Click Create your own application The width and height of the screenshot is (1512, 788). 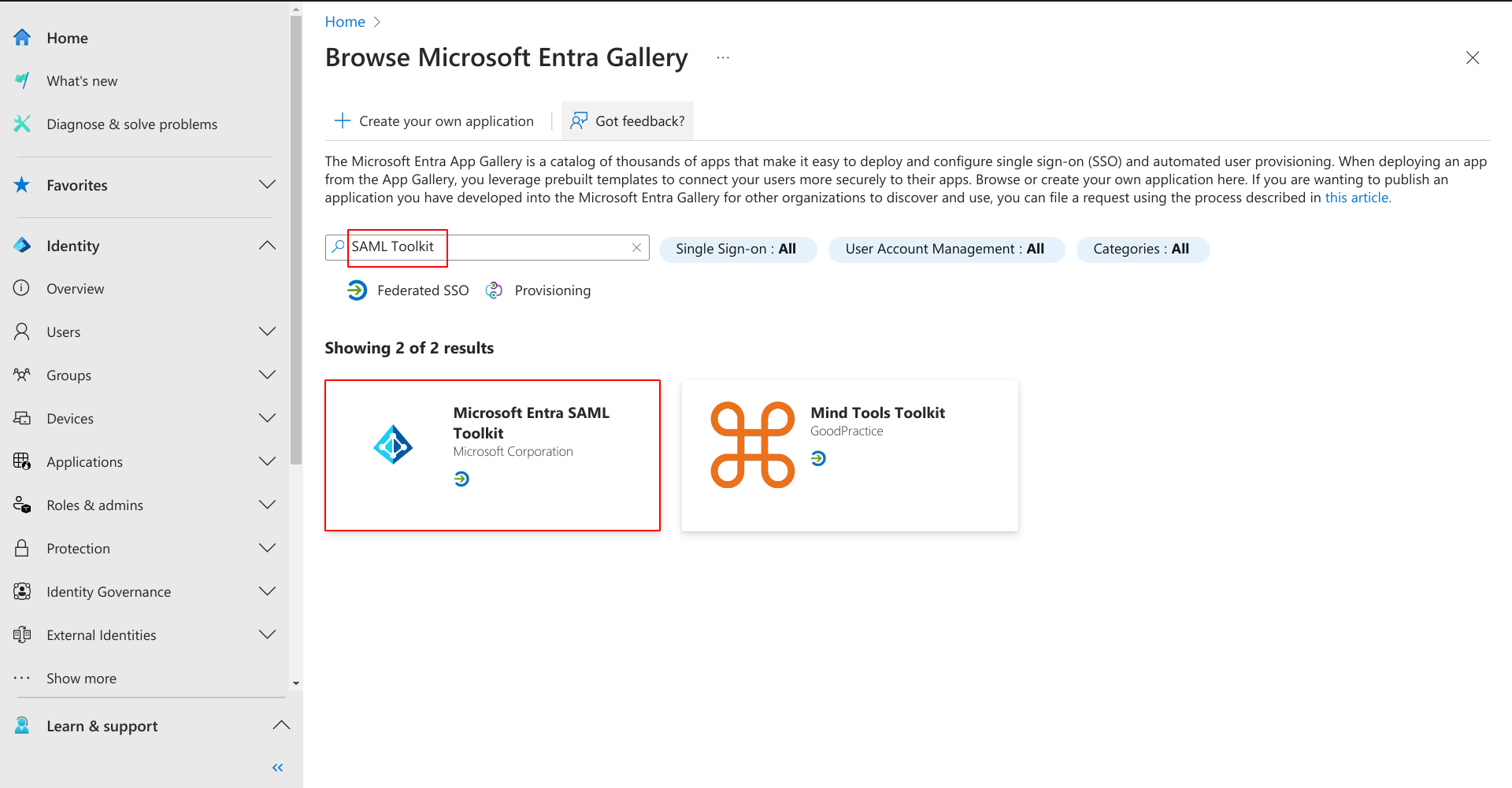tap(434, 120)
